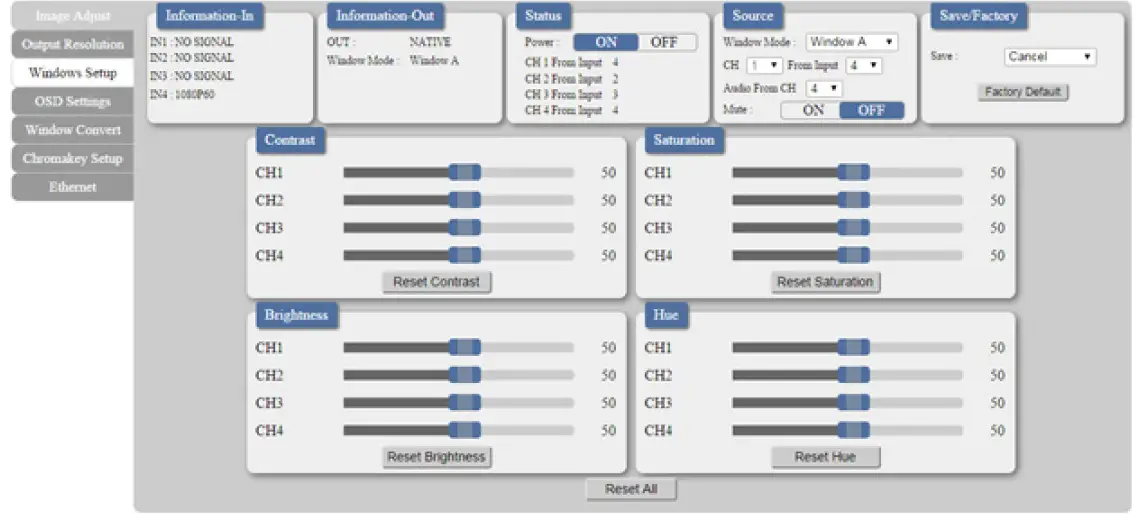Image resolution: width=1140 pixels, height=514 pixels.
Task: Click the Save/Factory panel header
Action: point(979,16)
